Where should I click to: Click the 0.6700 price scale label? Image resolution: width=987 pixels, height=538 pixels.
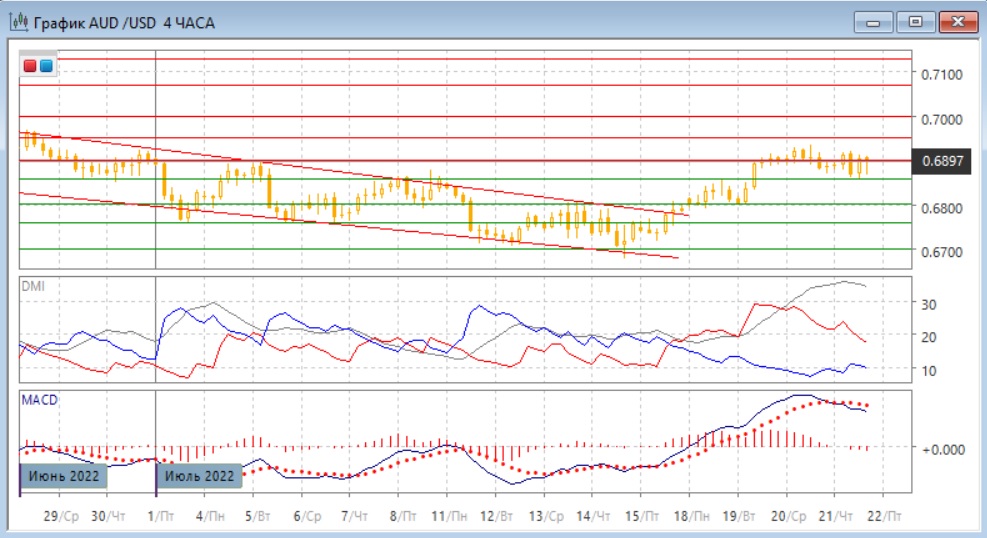pos(941,252)
